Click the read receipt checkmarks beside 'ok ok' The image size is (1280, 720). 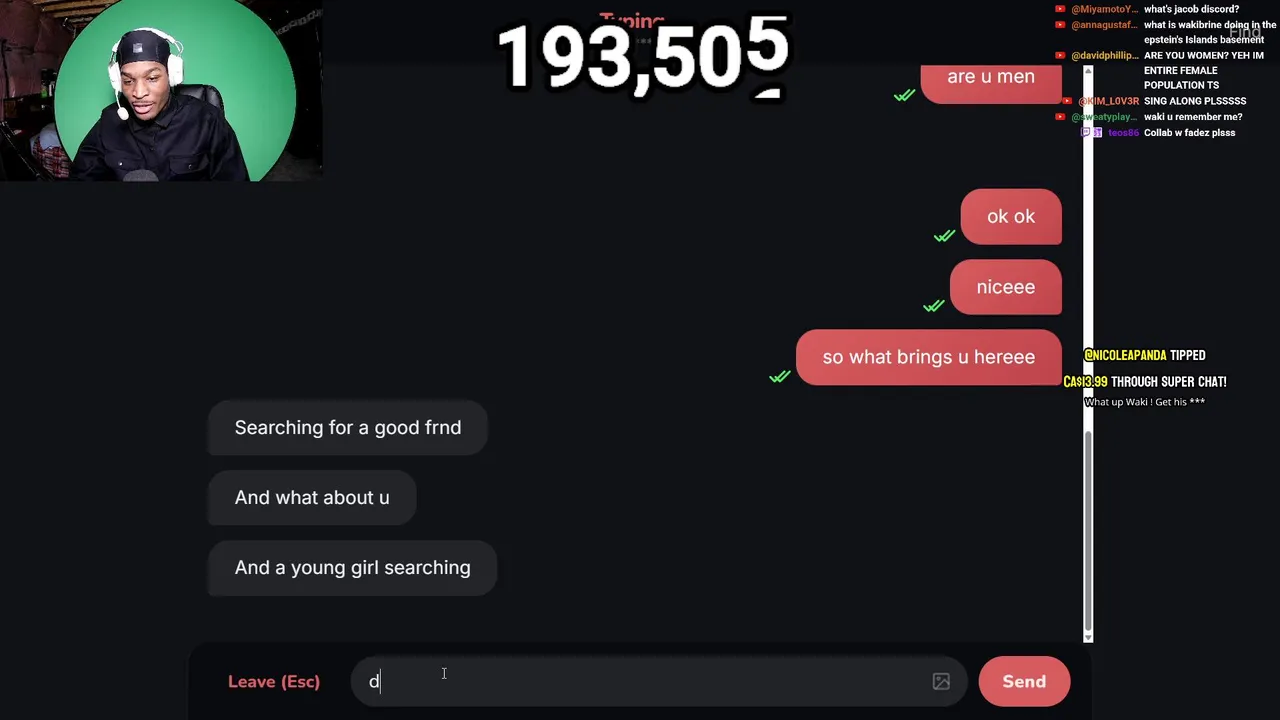tap(945, 236)
